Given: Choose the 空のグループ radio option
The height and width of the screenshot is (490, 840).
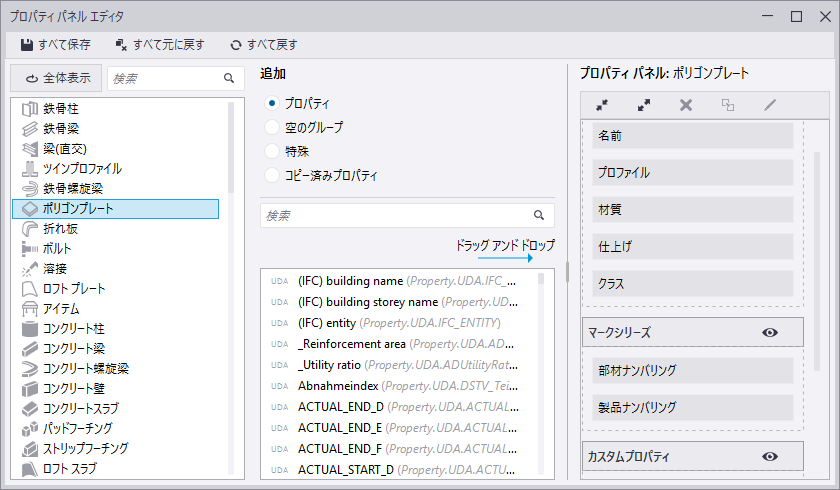Looking at the screenshot, I should point(272,127).
